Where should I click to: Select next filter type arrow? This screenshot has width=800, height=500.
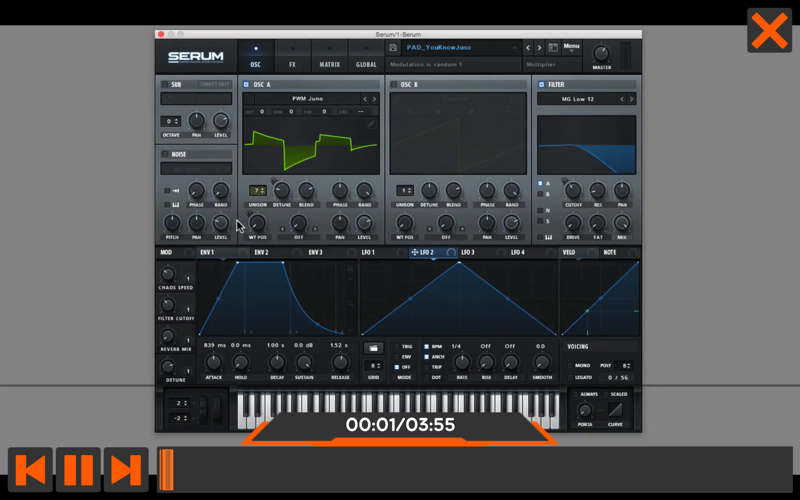tap(631, 99)
